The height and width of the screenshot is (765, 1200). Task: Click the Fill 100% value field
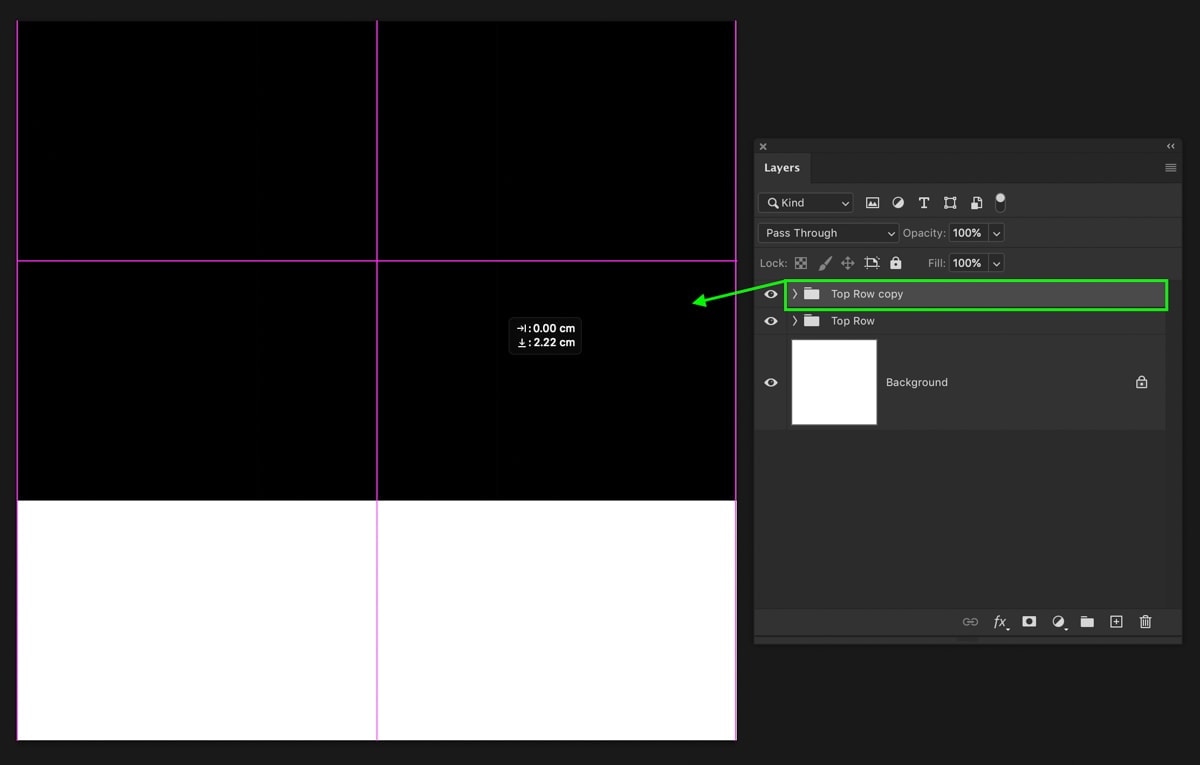[967, 263]
